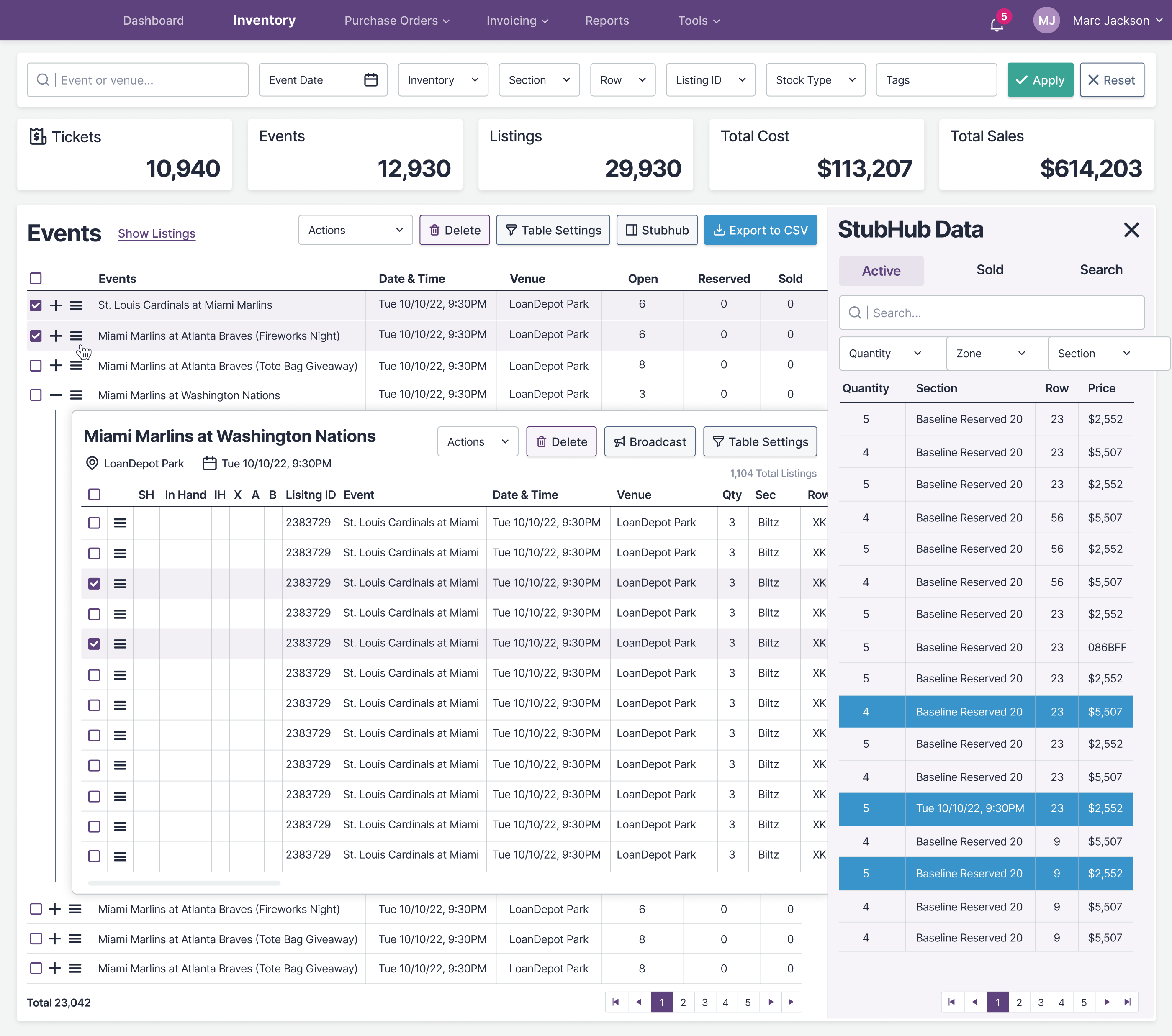Uncheck St. Louis Cardinals at Miami Marlins checkbox

pos(36,305)
